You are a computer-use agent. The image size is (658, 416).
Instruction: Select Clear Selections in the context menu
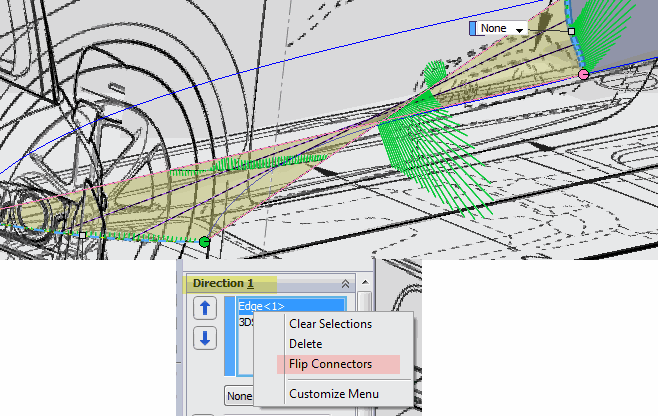tap(330, 324)
